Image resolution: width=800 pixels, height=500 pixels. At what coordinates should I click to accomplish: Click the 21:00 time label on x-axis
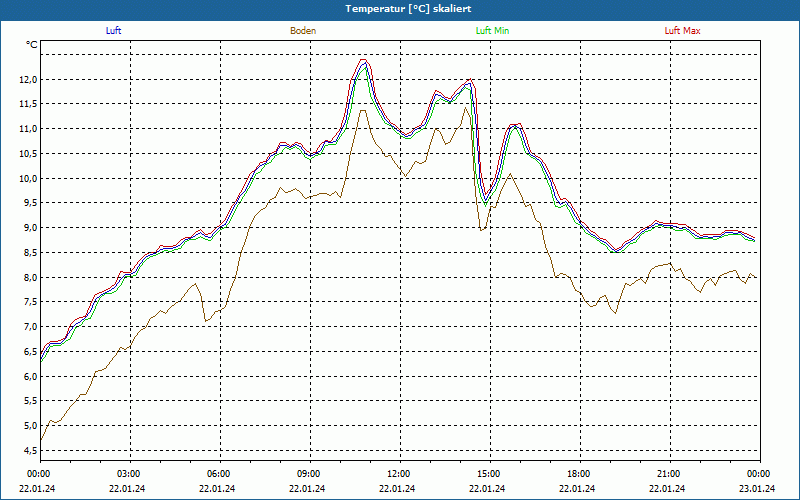point(670,474)
